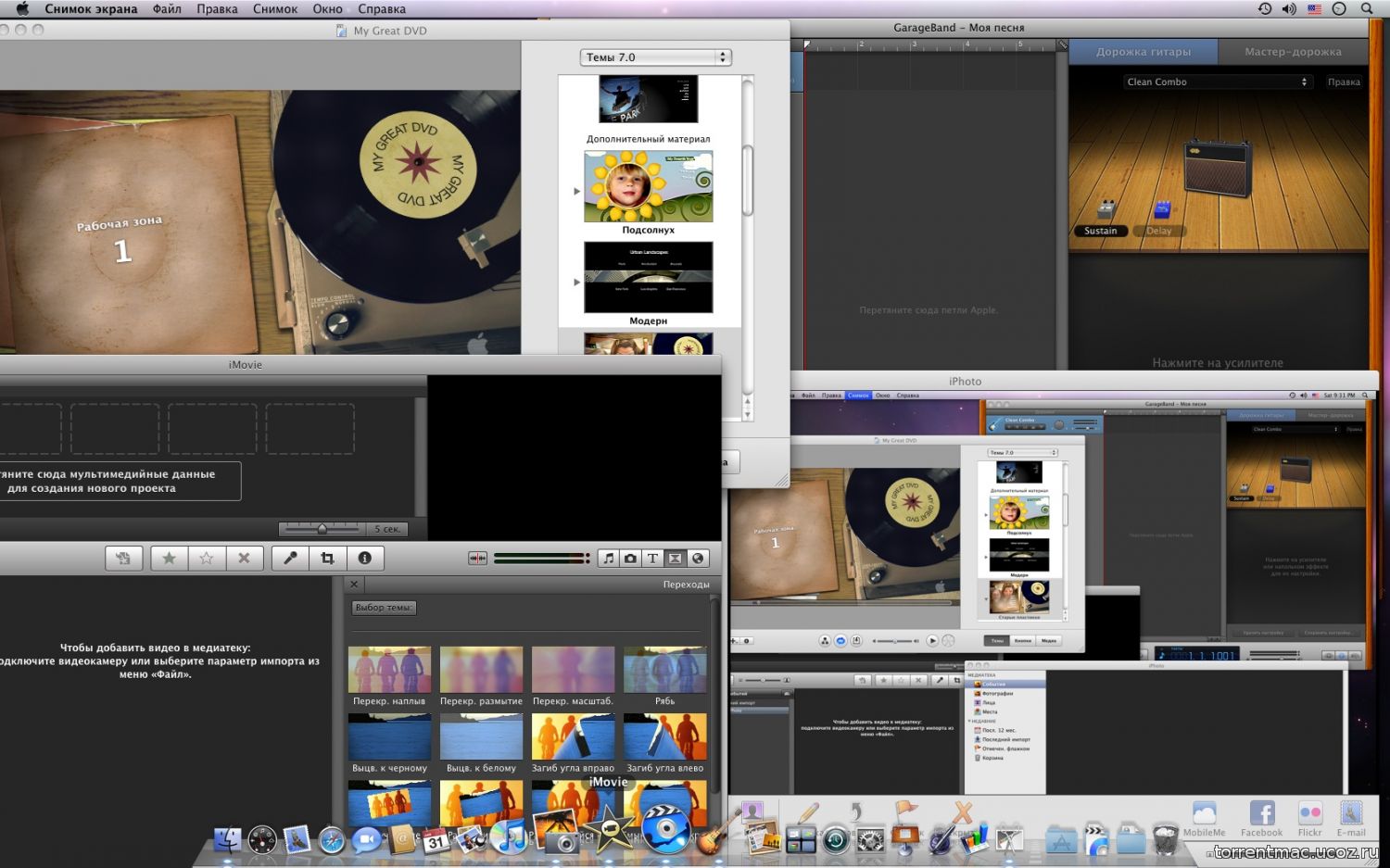Show the photo browser camera icon in iMovie
The image size is (1390, 868).
pos(630,558)
